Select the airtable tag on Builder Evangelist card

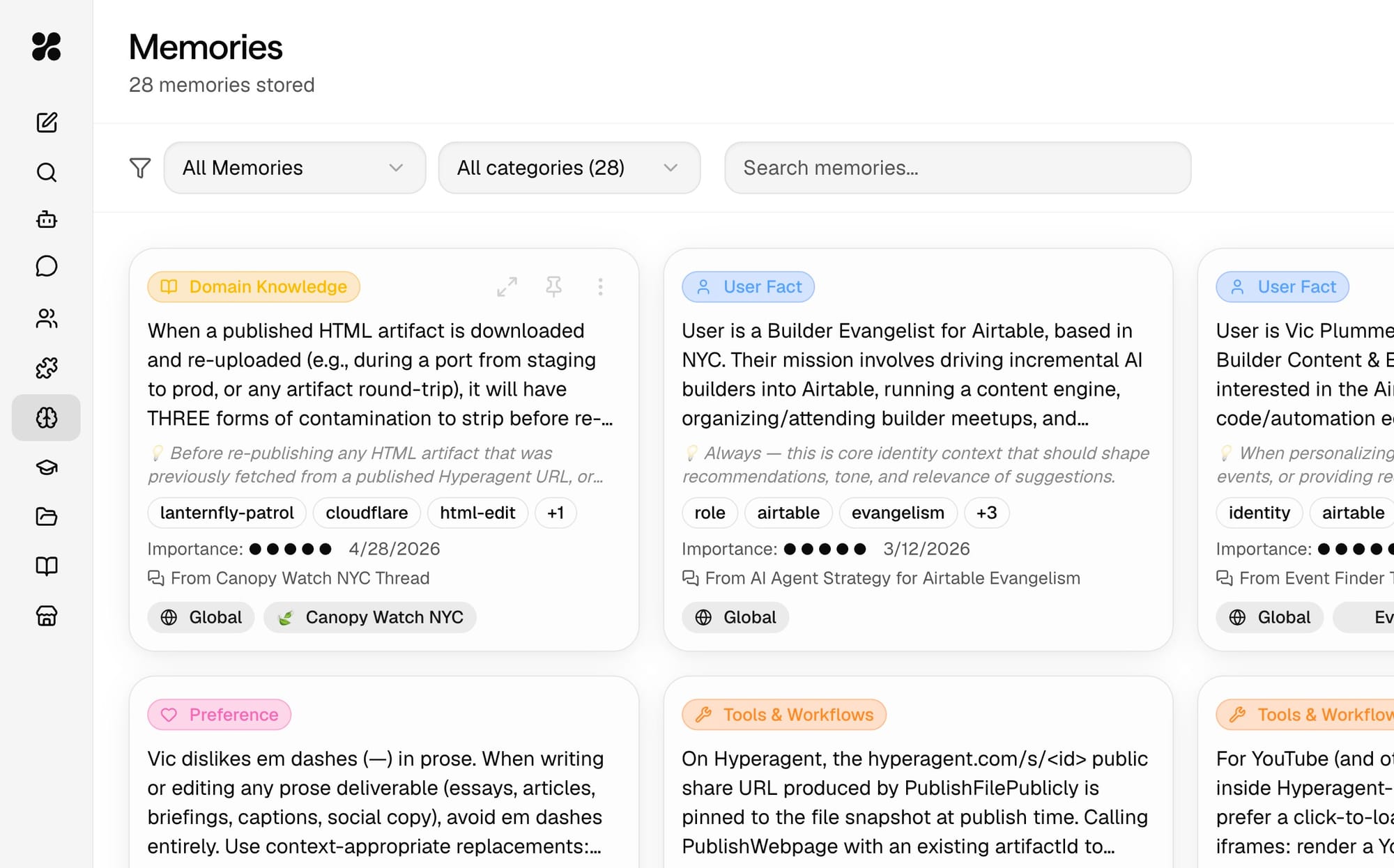788,513
